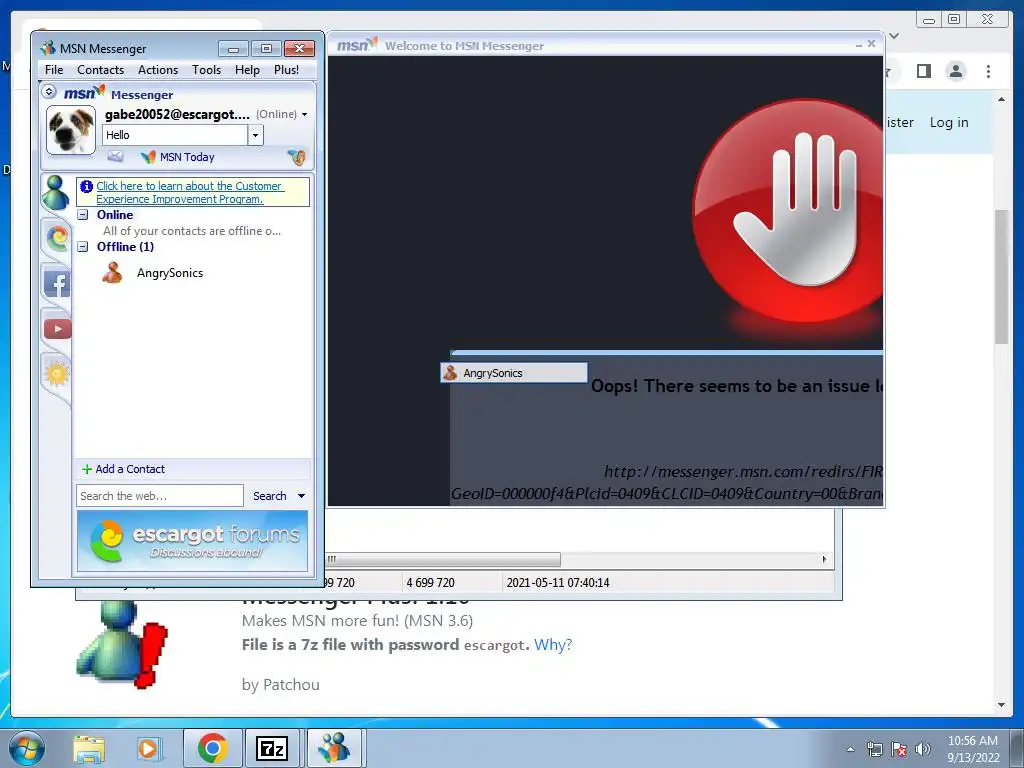Click the escargot forums banner
1024x768 pixels.
click(192, 541)
